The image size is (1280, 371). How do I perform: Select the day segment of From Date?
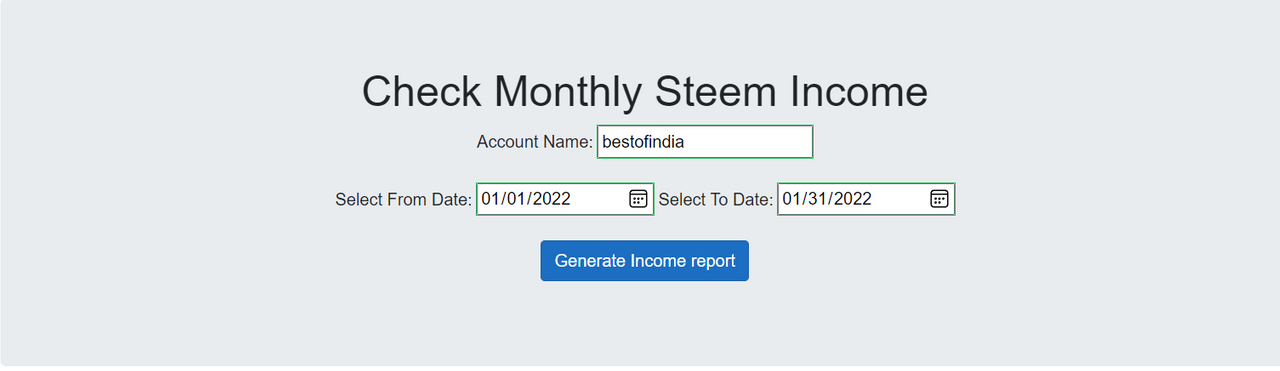pyautogui.click(x=516, y=199)
